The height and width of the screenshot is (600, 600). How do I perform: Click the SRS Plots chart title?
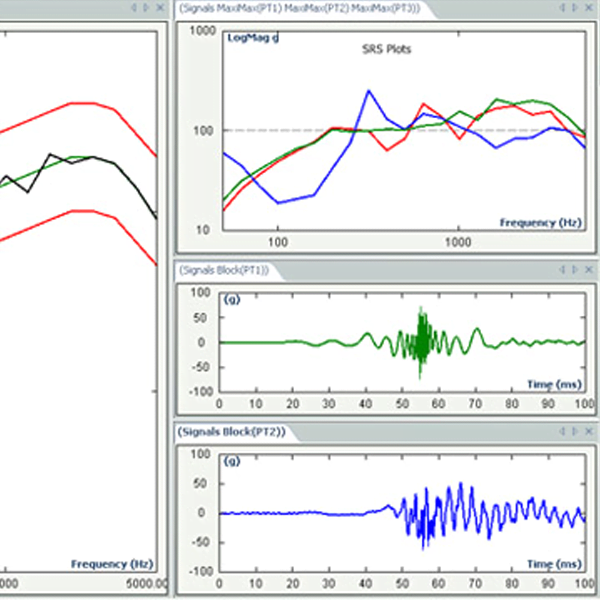(386, 49)
